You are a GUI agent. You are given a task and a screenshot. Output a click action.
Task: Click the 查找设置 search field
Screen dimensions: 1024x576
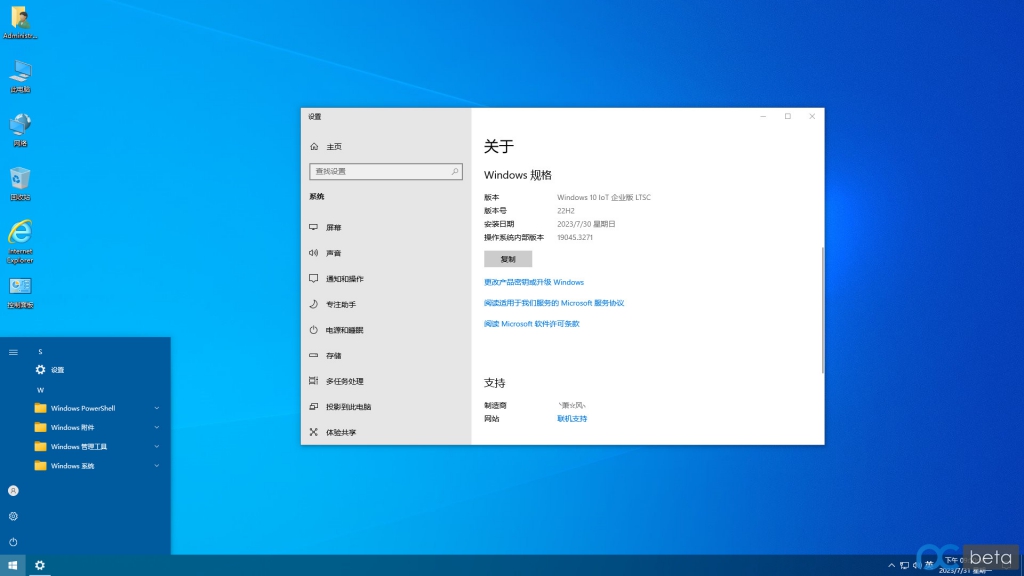385,171
